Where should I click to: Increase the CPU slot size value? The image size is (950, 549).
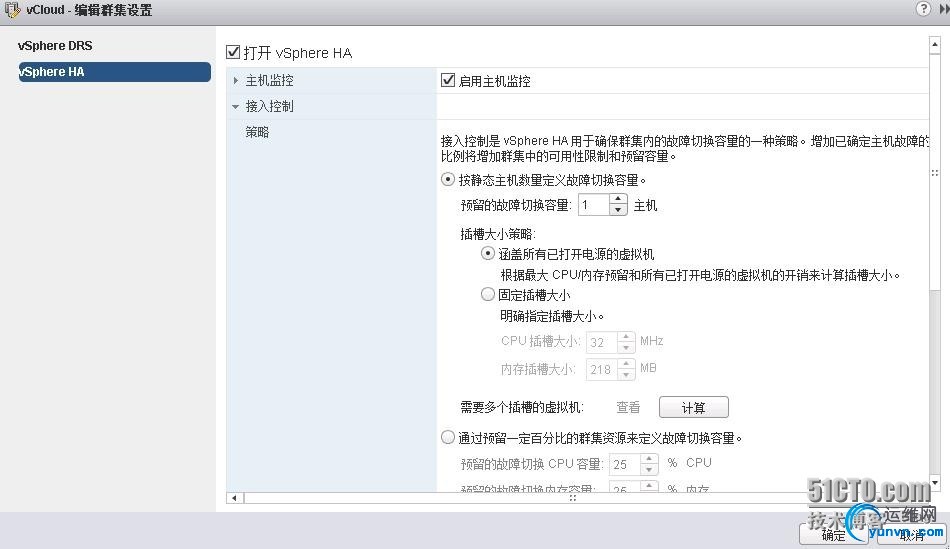(x=626, y=337)
